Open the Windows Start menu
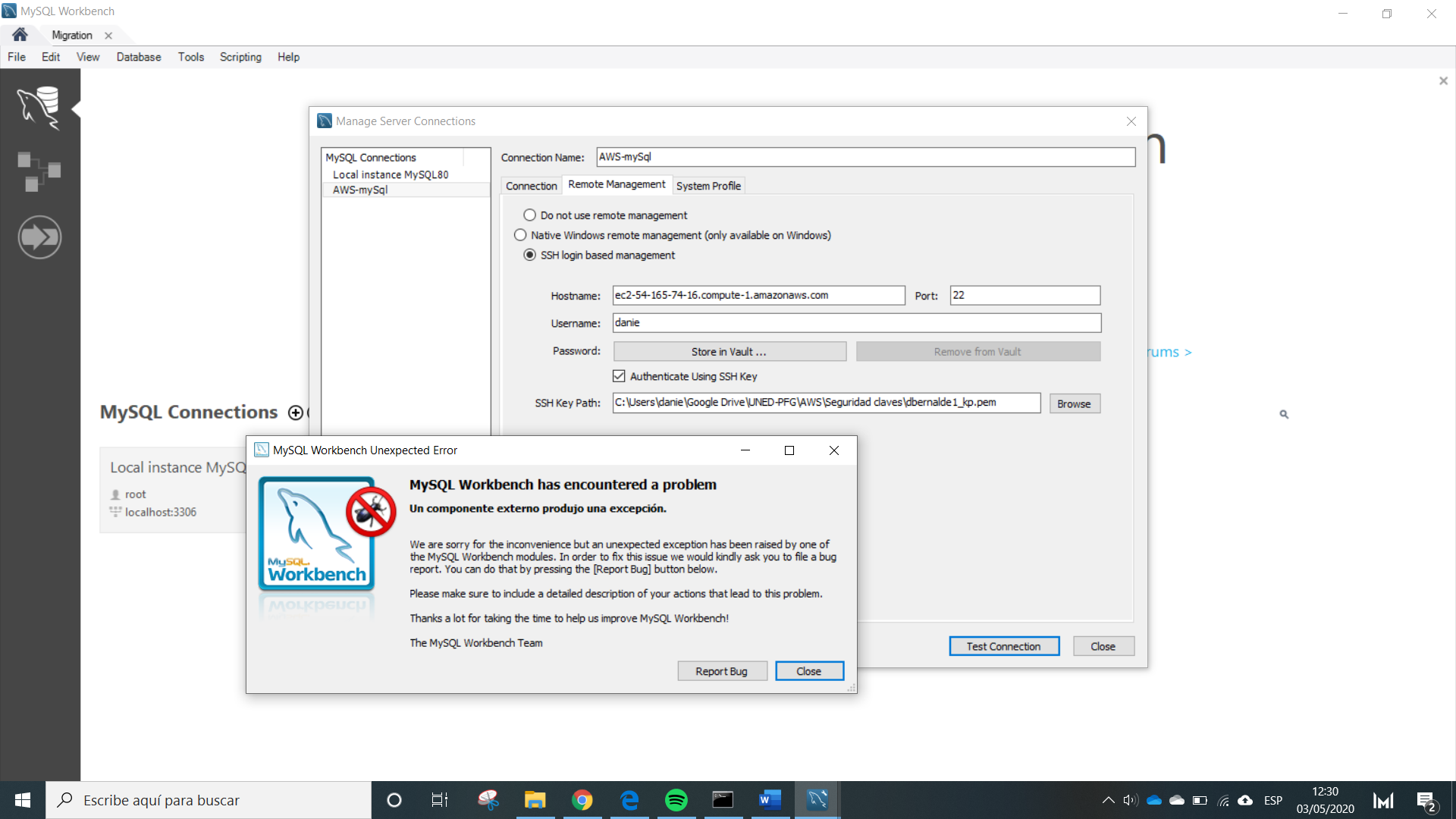 23,800
